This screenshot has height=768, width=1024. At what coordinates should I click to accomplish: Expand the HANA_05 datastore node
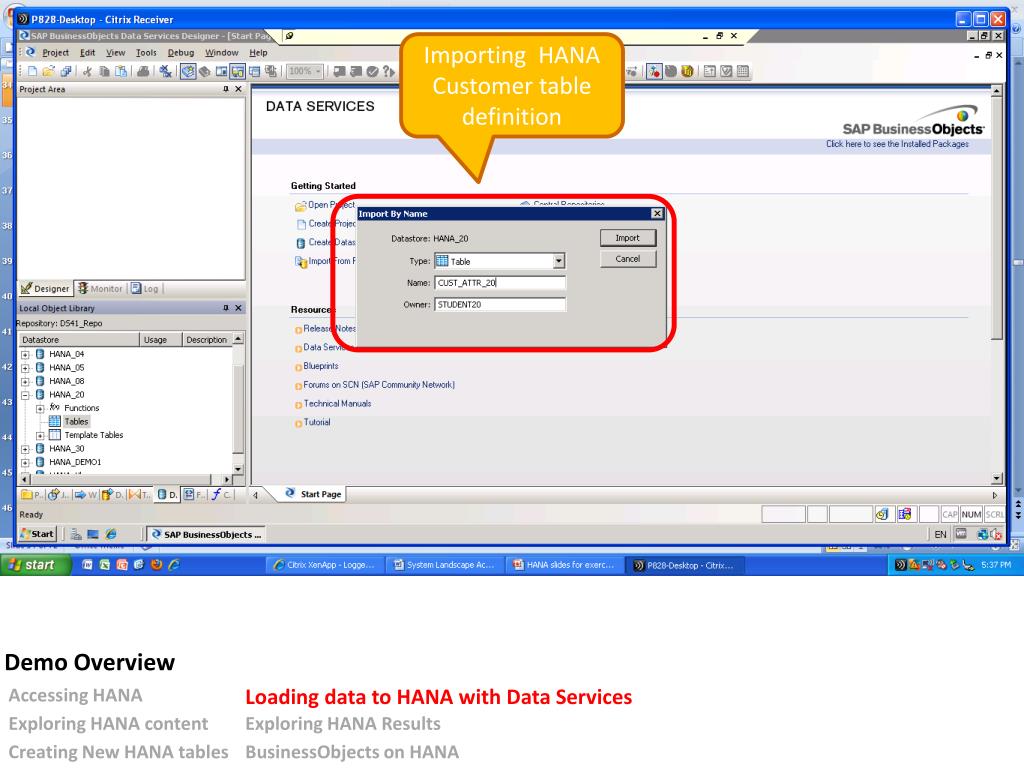[x=25, y=368]
